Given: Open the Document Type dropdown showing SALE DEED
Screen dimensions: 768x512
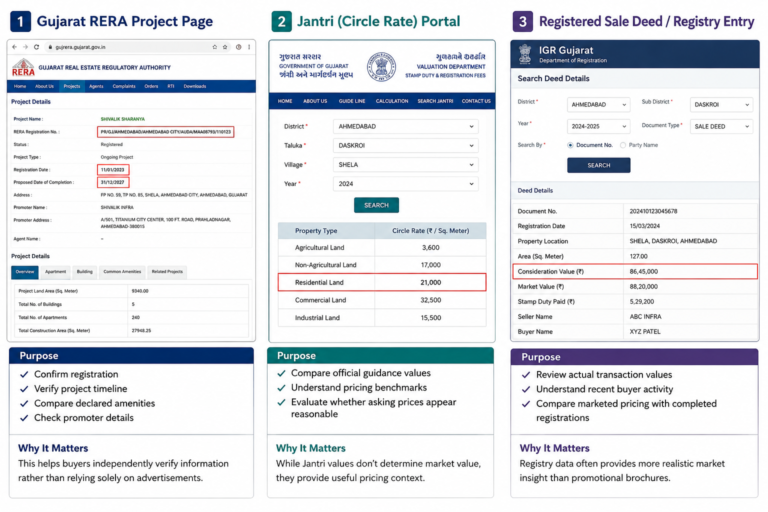Looking at the screenshot, I should pyautogui.click(x=721, y=126).
